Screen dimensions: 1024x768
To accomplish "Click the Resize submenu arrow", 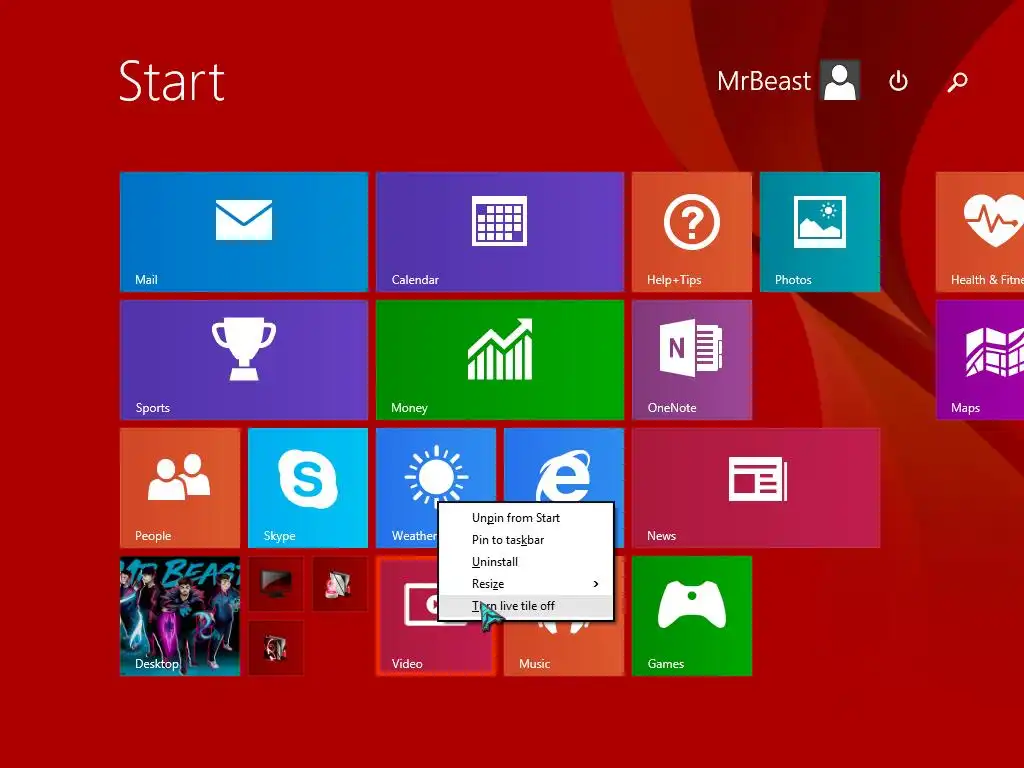I will (596, 584).
